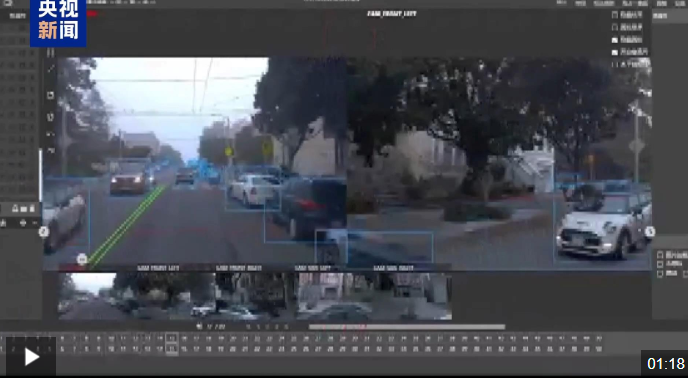Image resolution: width=688 pixels, height=378 pixels.
Task: Click the round arrow at the right image edge
Action: [650, 231]
